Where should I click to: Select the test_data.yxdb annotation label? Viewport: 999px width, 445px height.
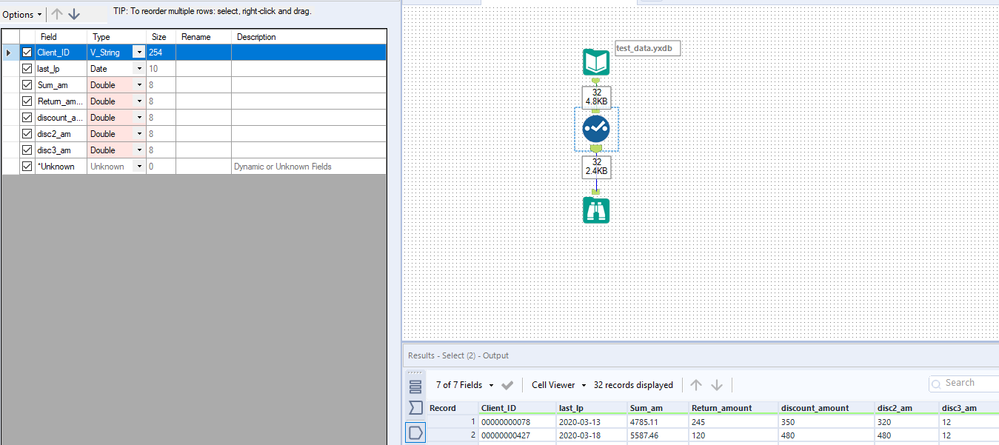649,48
